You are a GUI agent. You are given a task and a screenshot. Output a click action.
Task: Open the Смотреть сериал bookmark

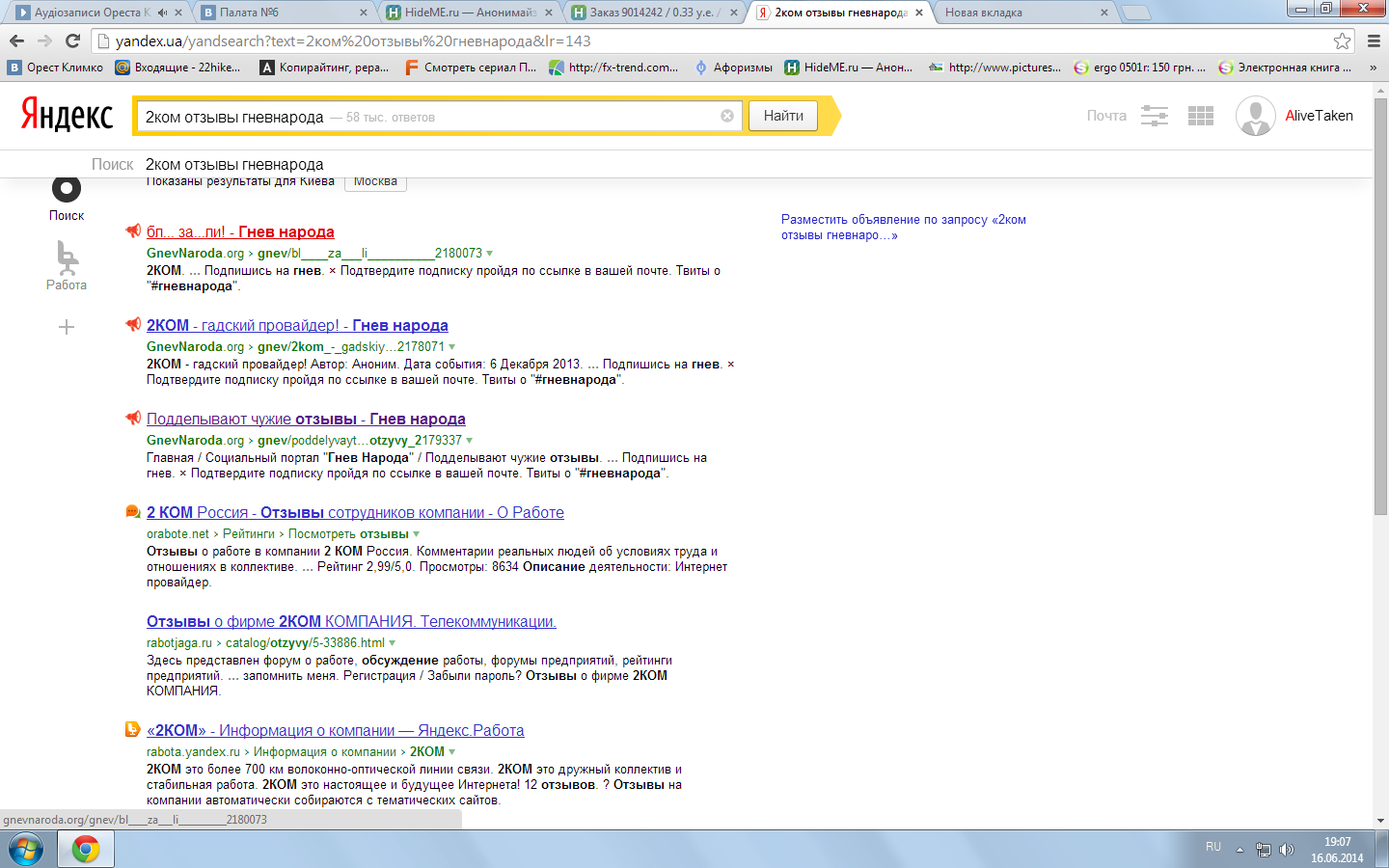point(471,68)
